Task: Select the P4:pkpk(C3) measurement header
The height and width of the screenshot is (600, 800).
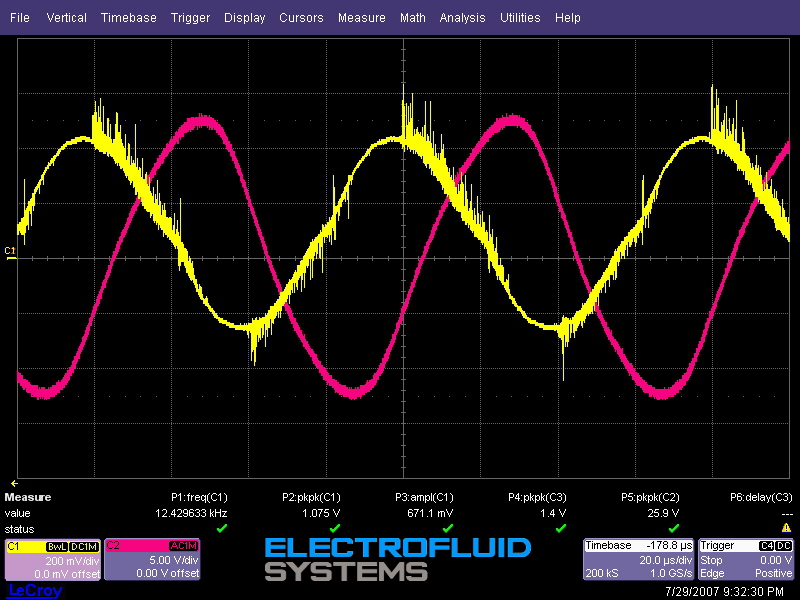Action: click(537, 497)
